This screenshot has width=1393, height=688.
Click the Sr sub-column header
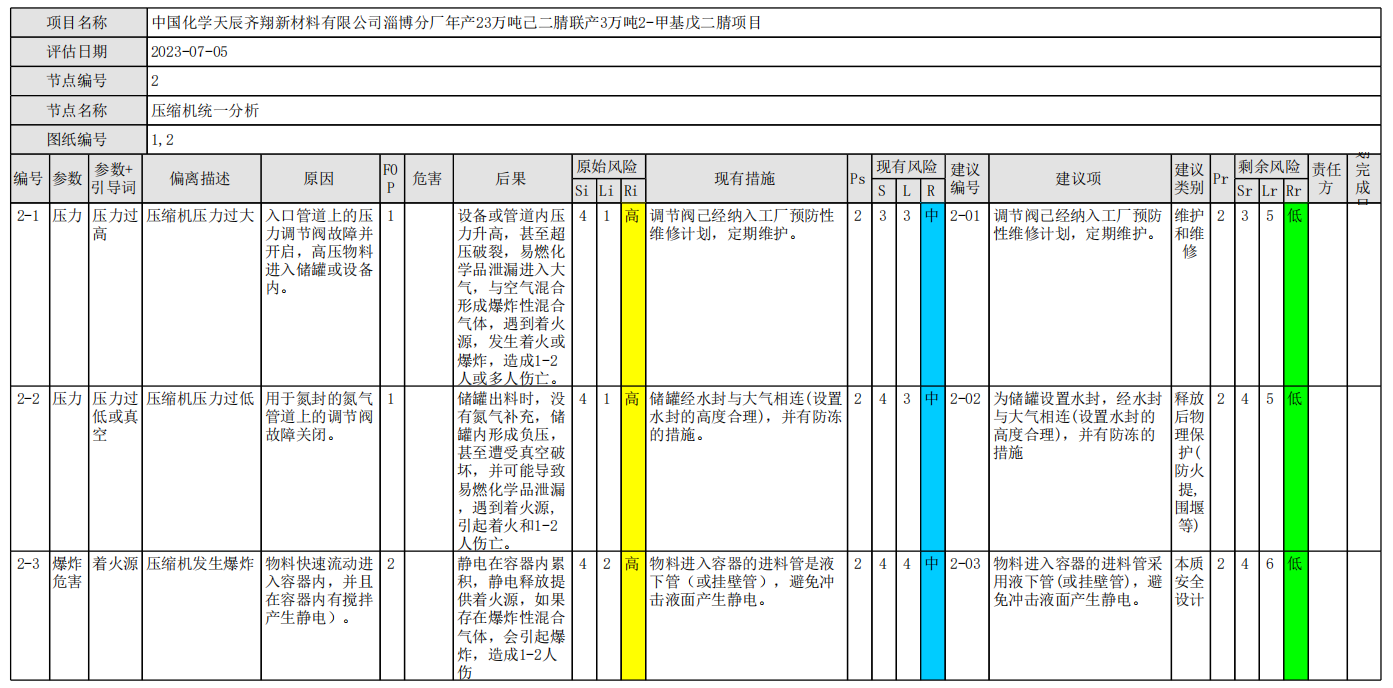1245,191
